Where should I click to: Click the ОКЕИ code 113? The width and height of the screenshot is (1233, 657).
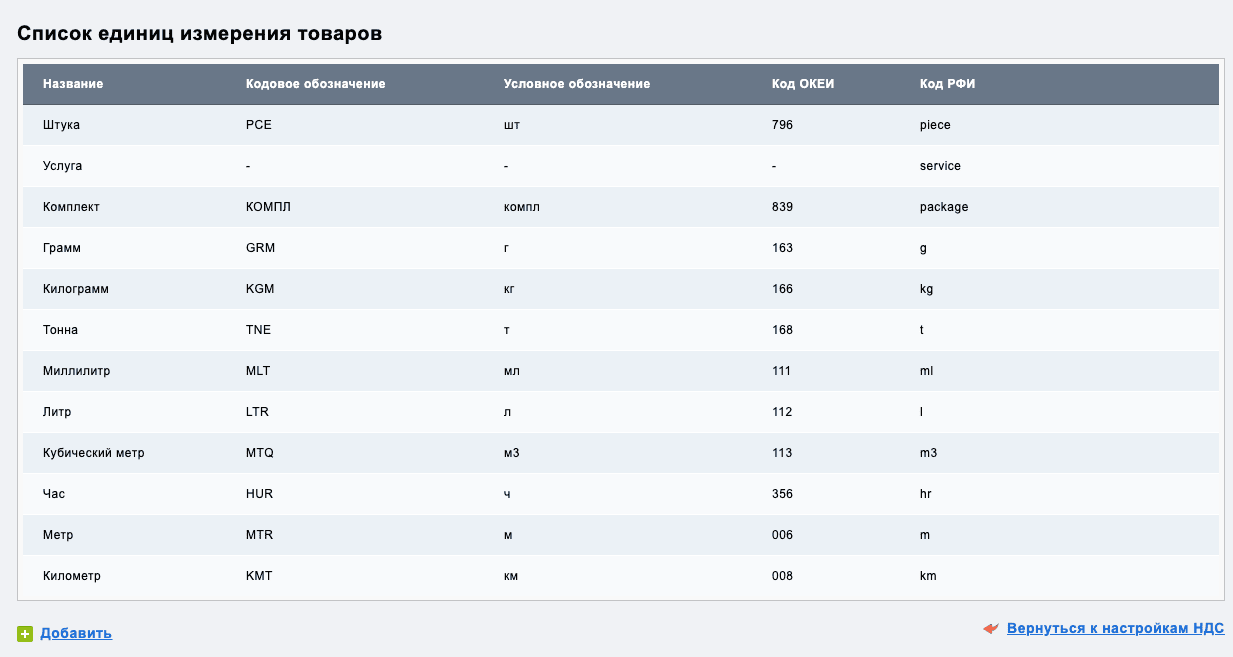pyautogui.click(x=782, y=453)
